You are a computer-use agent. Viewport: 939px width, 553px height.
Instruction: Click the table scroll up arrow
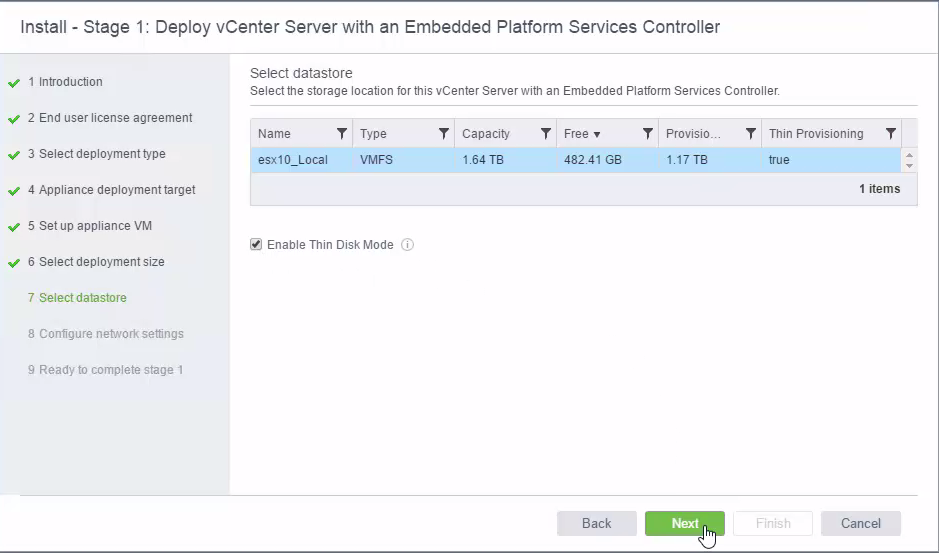click(x=909, y=156)
